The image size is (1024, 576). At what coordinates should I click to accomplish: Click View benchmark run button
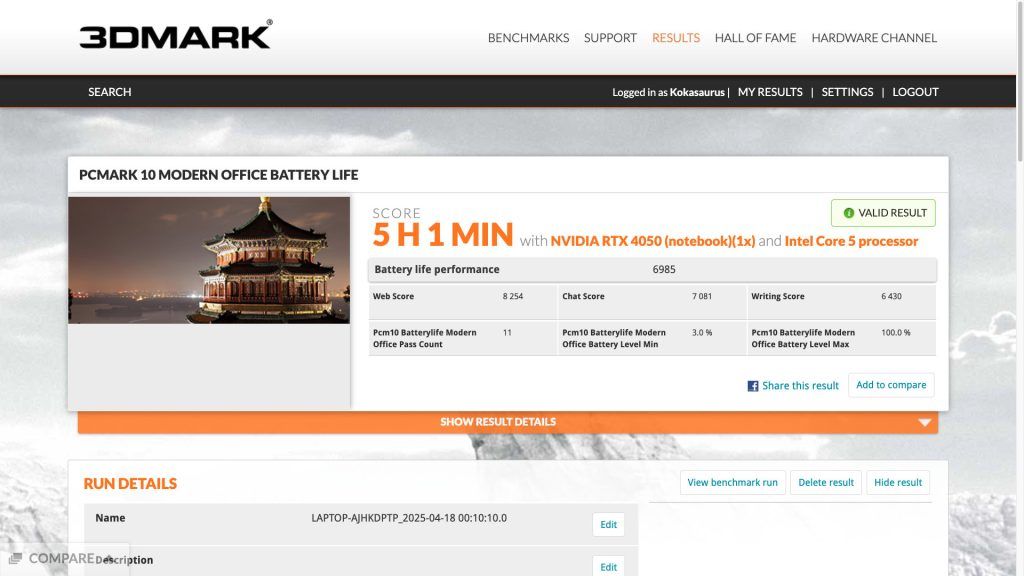(x=732, y=483)
